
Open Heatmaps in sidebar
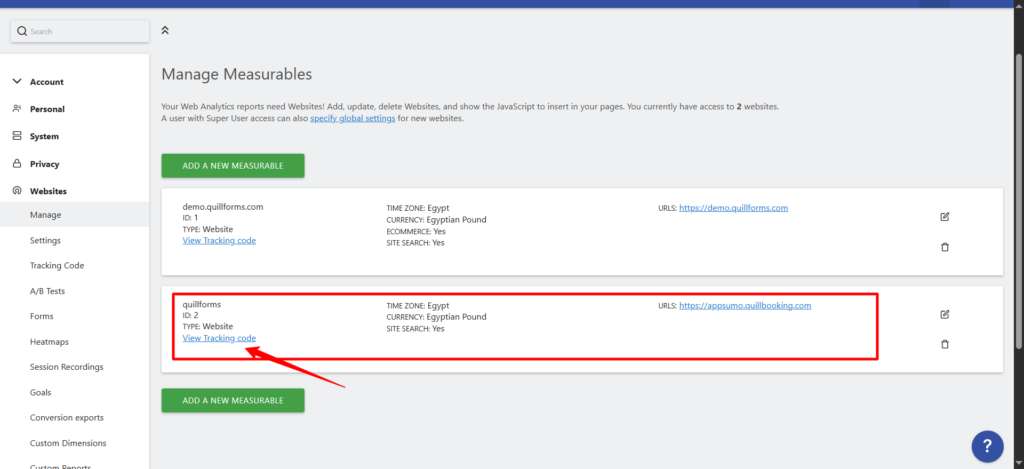tap(49, 342)
